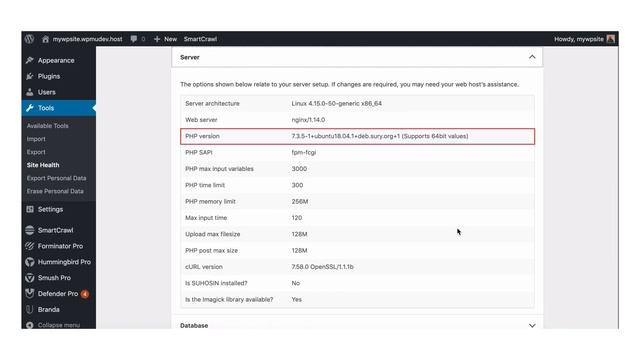Go to Available Tools submenu

pos(47,126)
